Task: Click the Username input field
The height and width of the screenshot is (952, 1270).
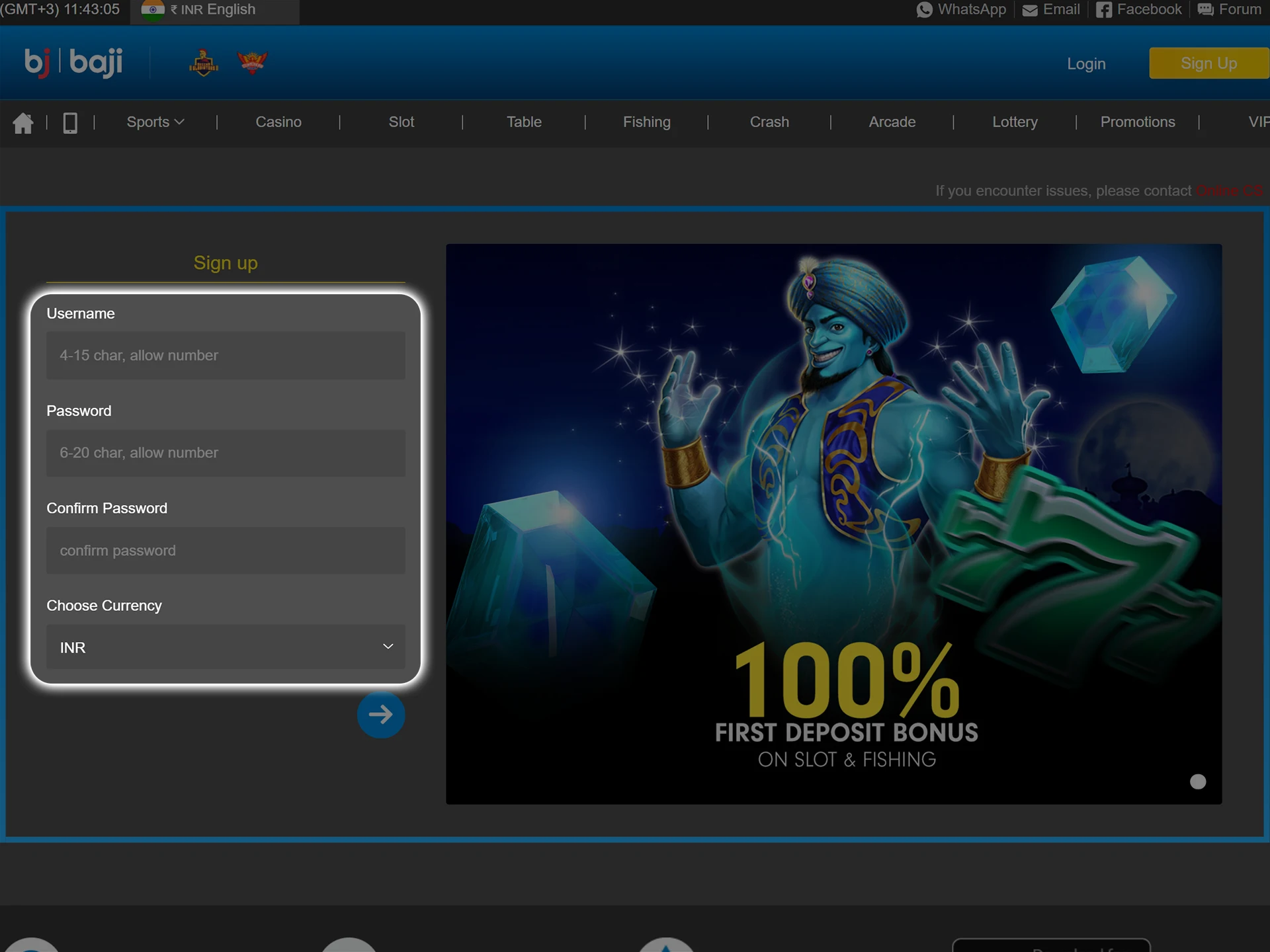Action: (225, 355)
